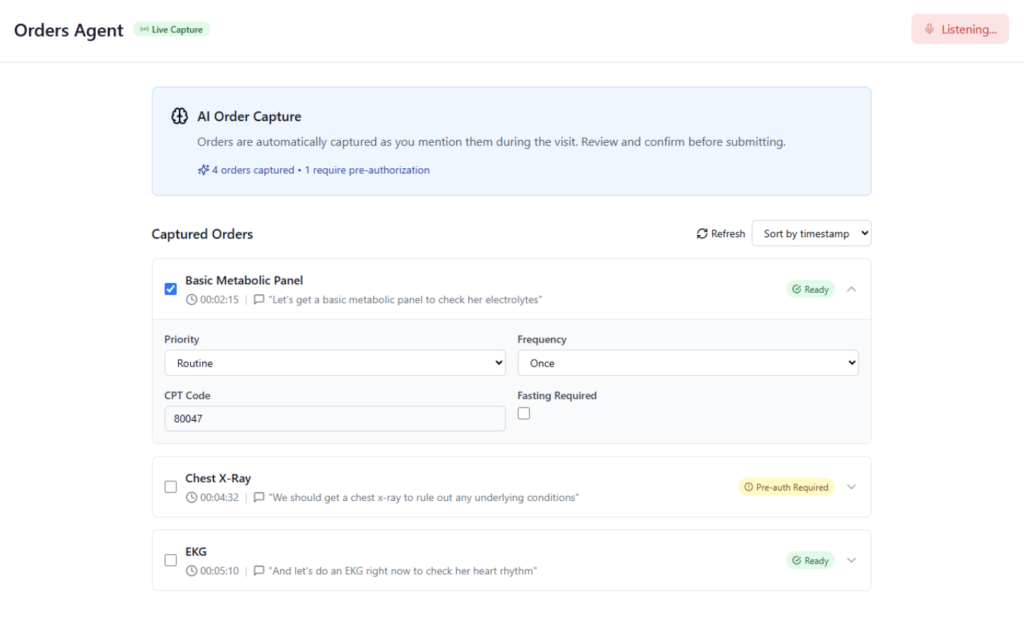Click the quote about checking her heart rhythm

pyautogui.click(x=402, y=571)
